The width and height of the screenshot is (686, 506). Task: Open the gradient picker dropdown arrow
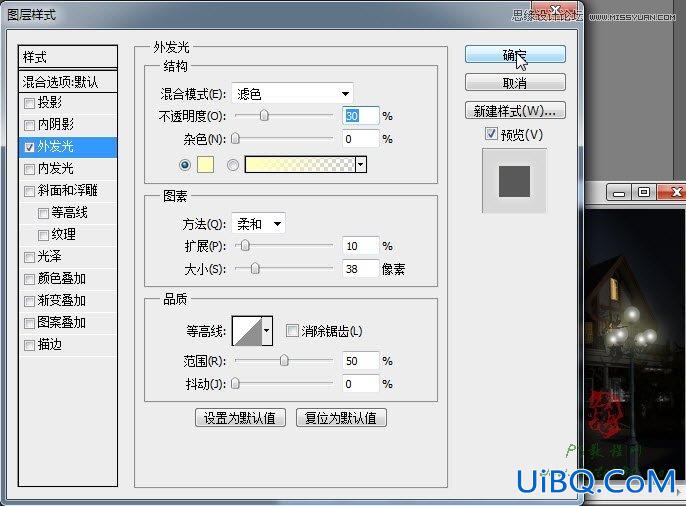coord(361,164)
